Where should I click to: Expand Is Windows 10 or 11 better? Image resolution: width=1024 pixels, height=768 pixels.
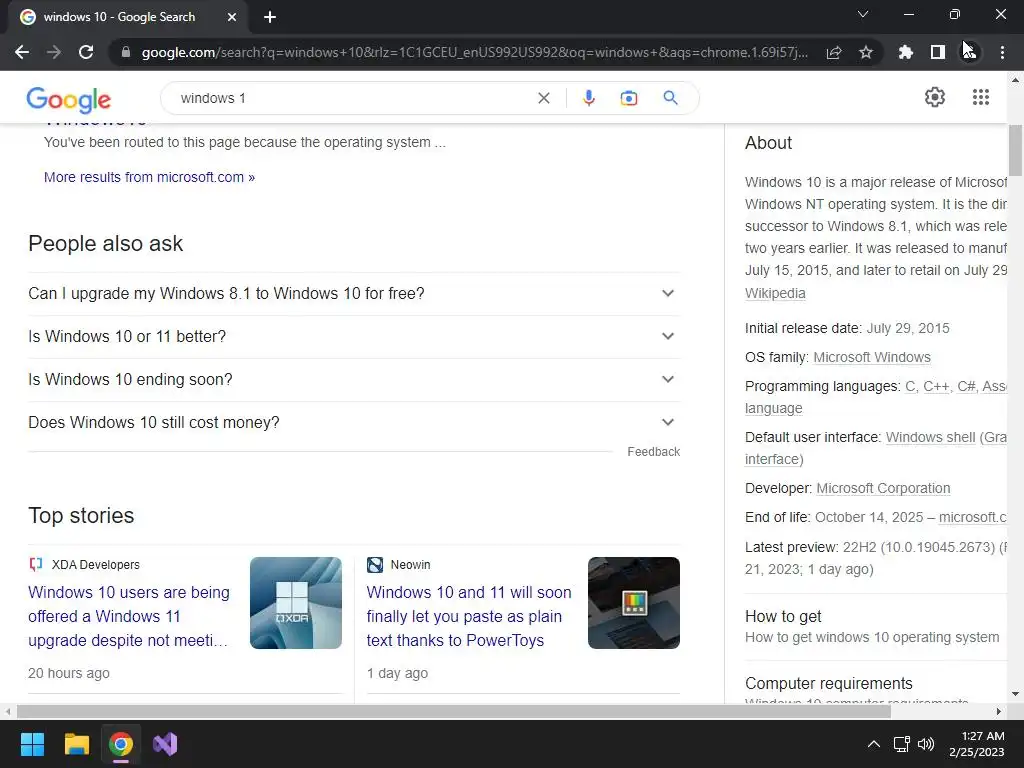(x=354, y=336)
